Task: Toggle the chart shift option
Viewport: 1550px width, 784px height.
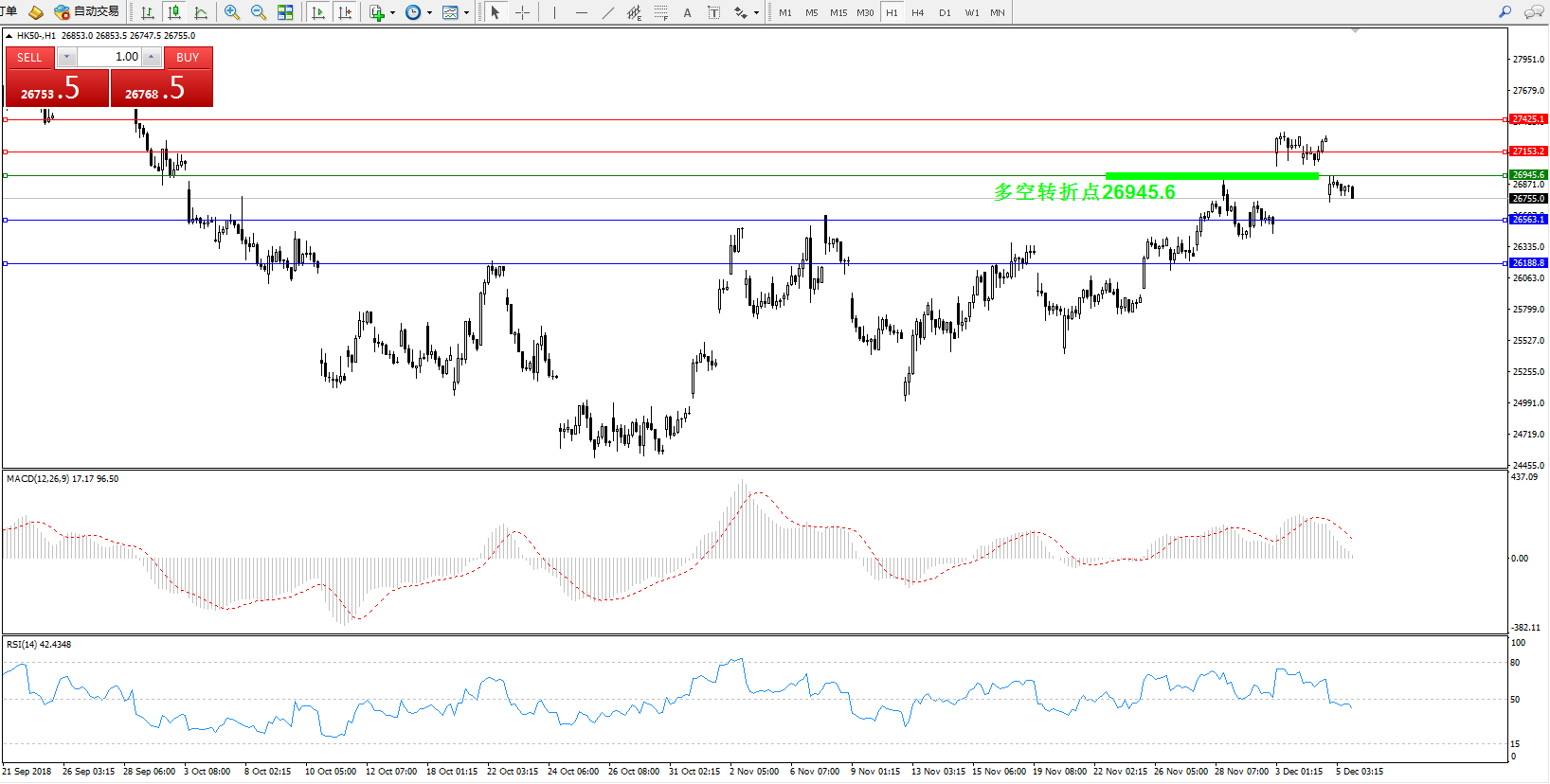Action: [345, 12]
